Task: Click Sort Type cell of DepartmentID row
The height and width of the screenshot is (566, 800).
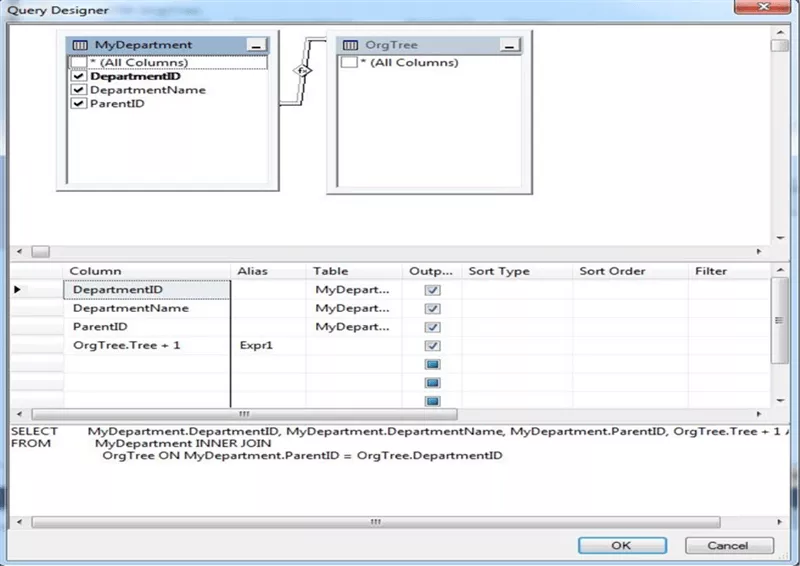Action: tap(517, 289)
